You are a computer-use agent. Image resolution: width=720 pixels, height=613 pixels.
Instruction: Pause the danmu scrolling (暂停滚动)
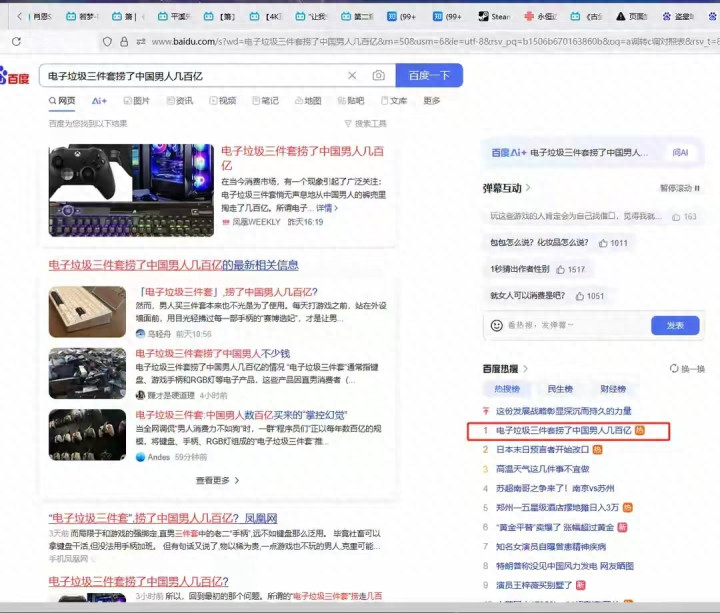coord(680,188)
